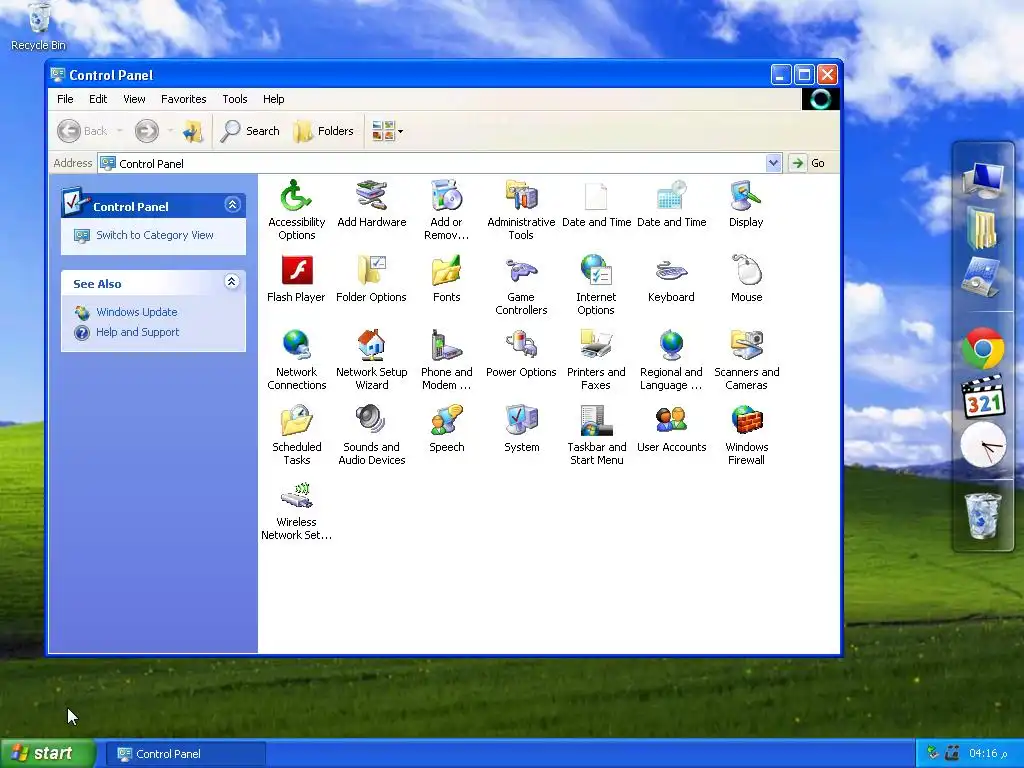Open Add Hardware wizard
The height and width of the screenshot is (768, 1024).
(x=372, y=204)
